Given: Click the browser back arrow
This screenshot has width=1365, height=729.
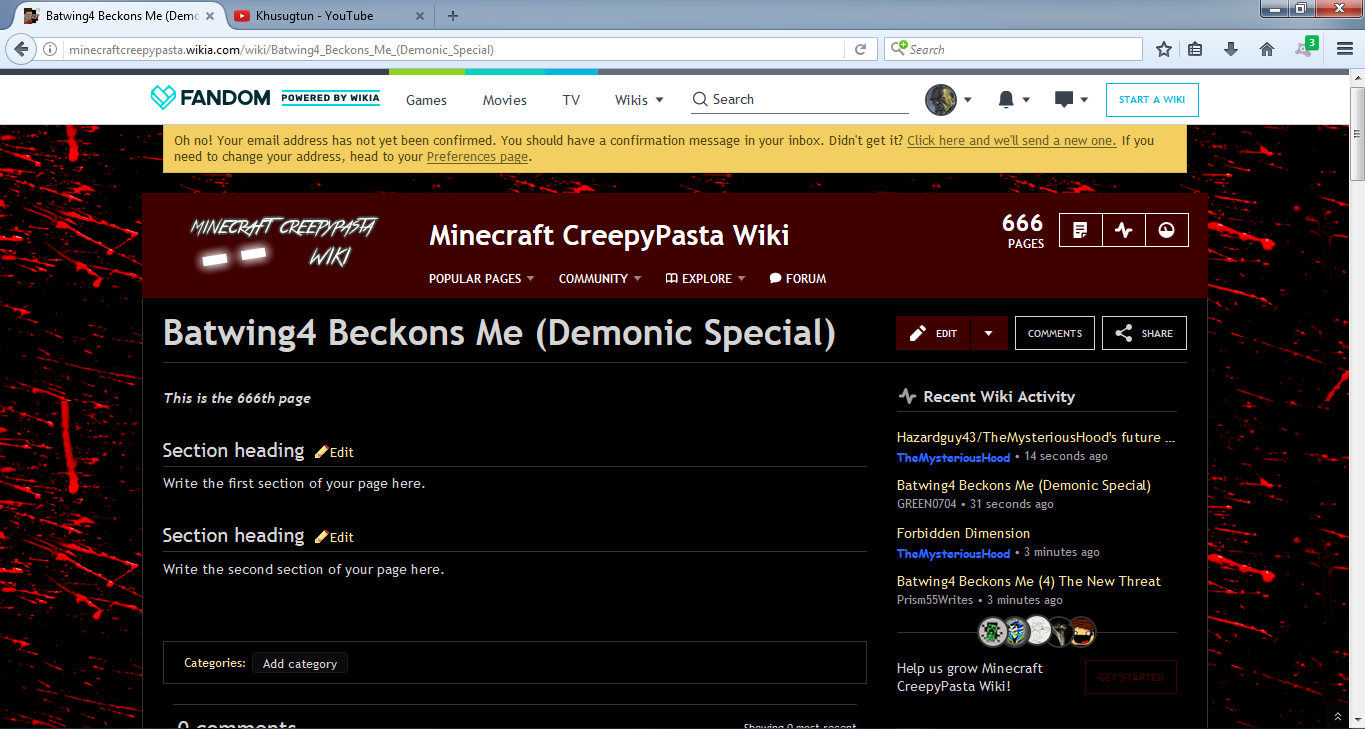Looking at the screenshot, I should coord(19,49).
